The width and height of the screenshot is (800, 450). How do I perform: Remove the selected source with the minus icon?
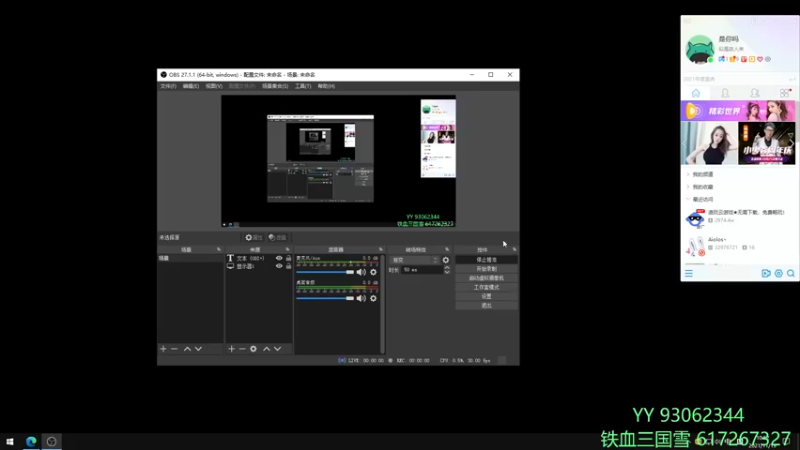242,349
